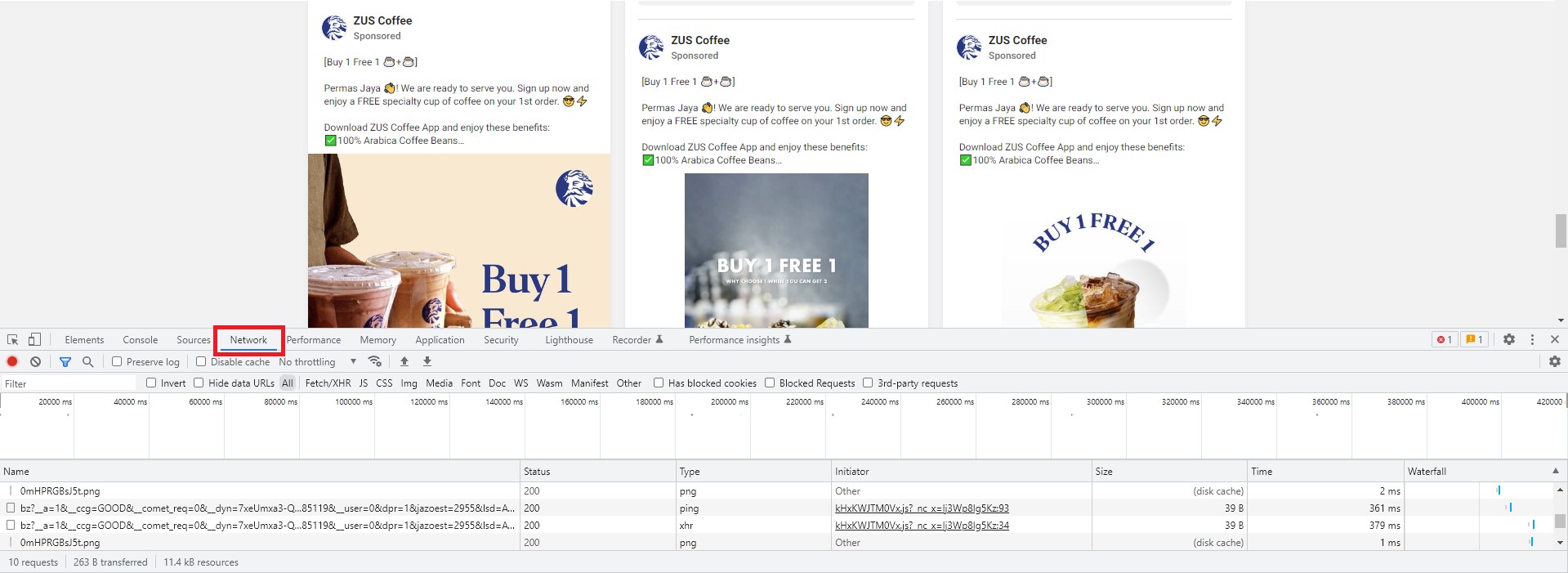The image size is (1568, 573).
Task: Switch to the Memory tab
Action: [x=378, y=340]
